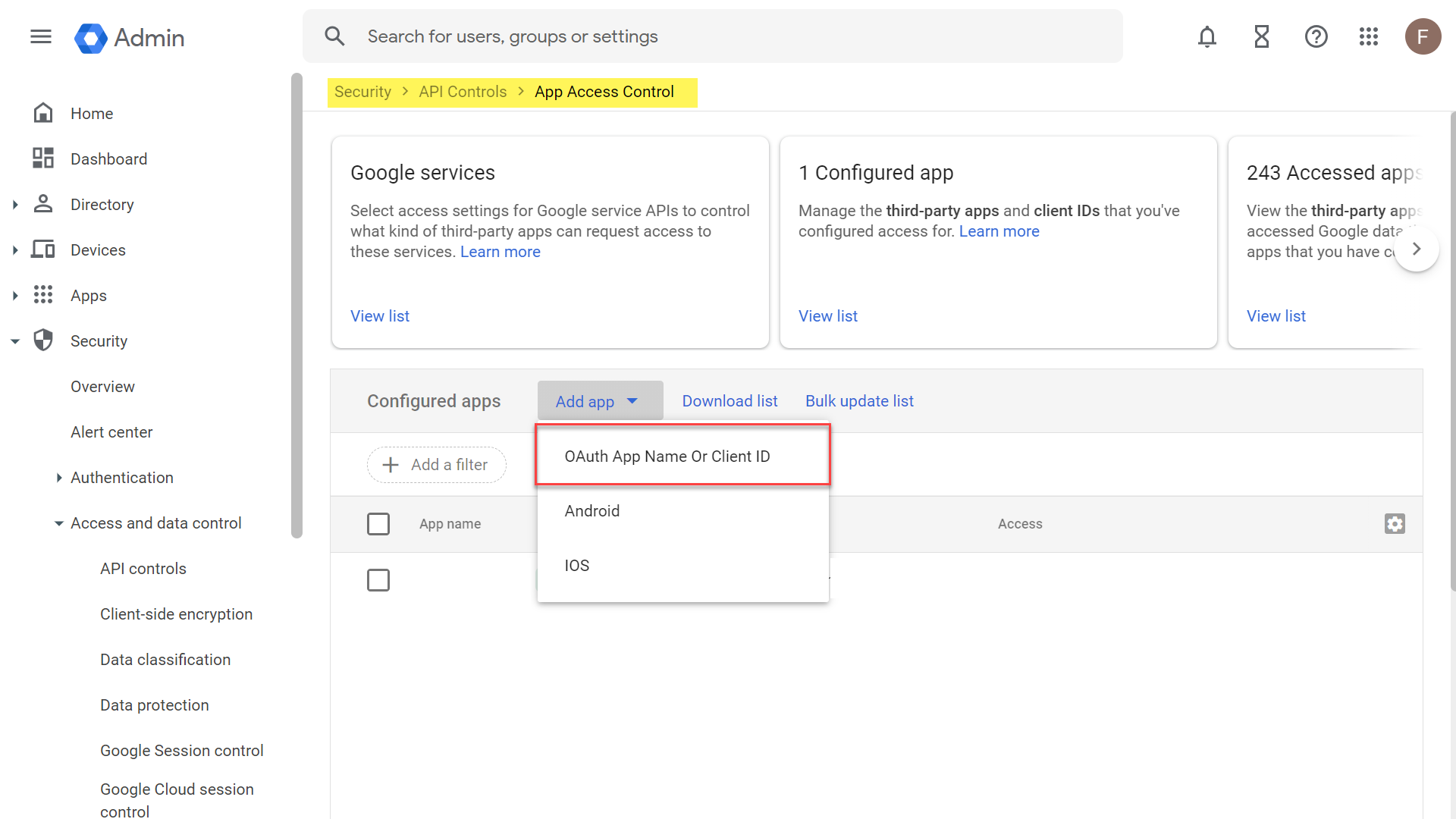Learn more about configured apps
This screenshot has width=1456, height=819.
999,231
